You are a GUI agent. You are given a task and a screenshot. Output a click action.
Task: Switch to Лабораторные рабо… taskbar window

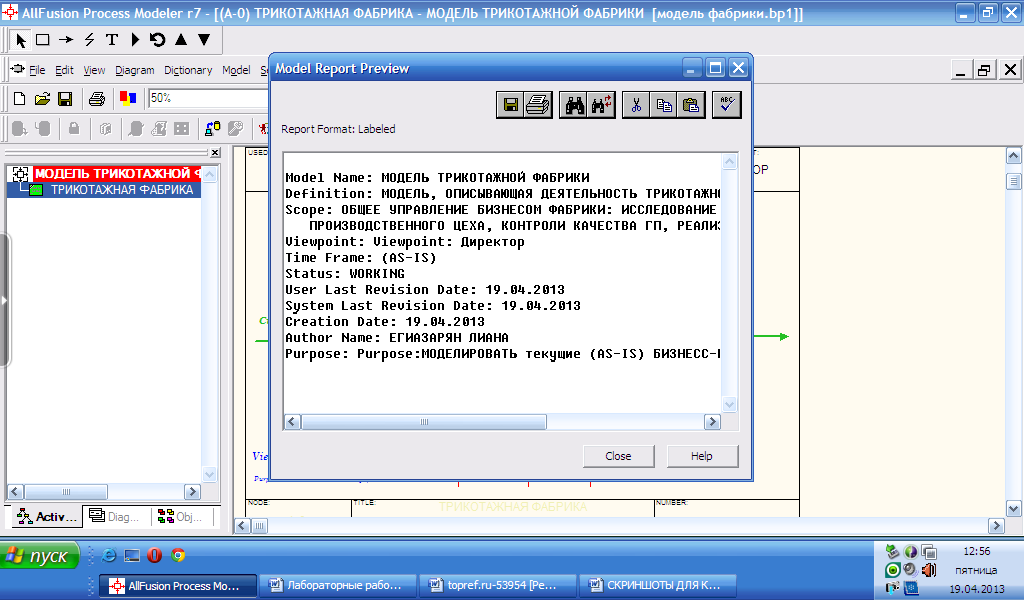(x=338, y=586)
